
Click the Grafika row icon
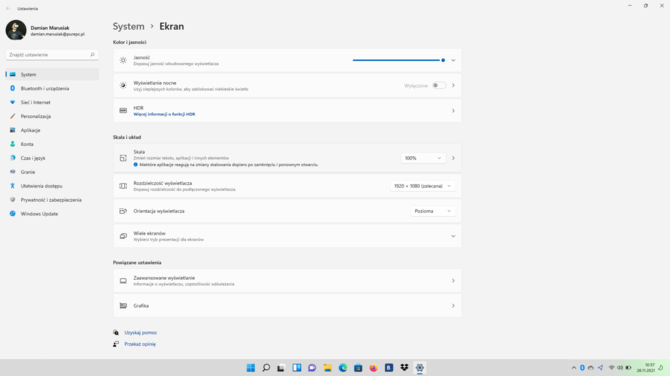[x=123, y=306]
